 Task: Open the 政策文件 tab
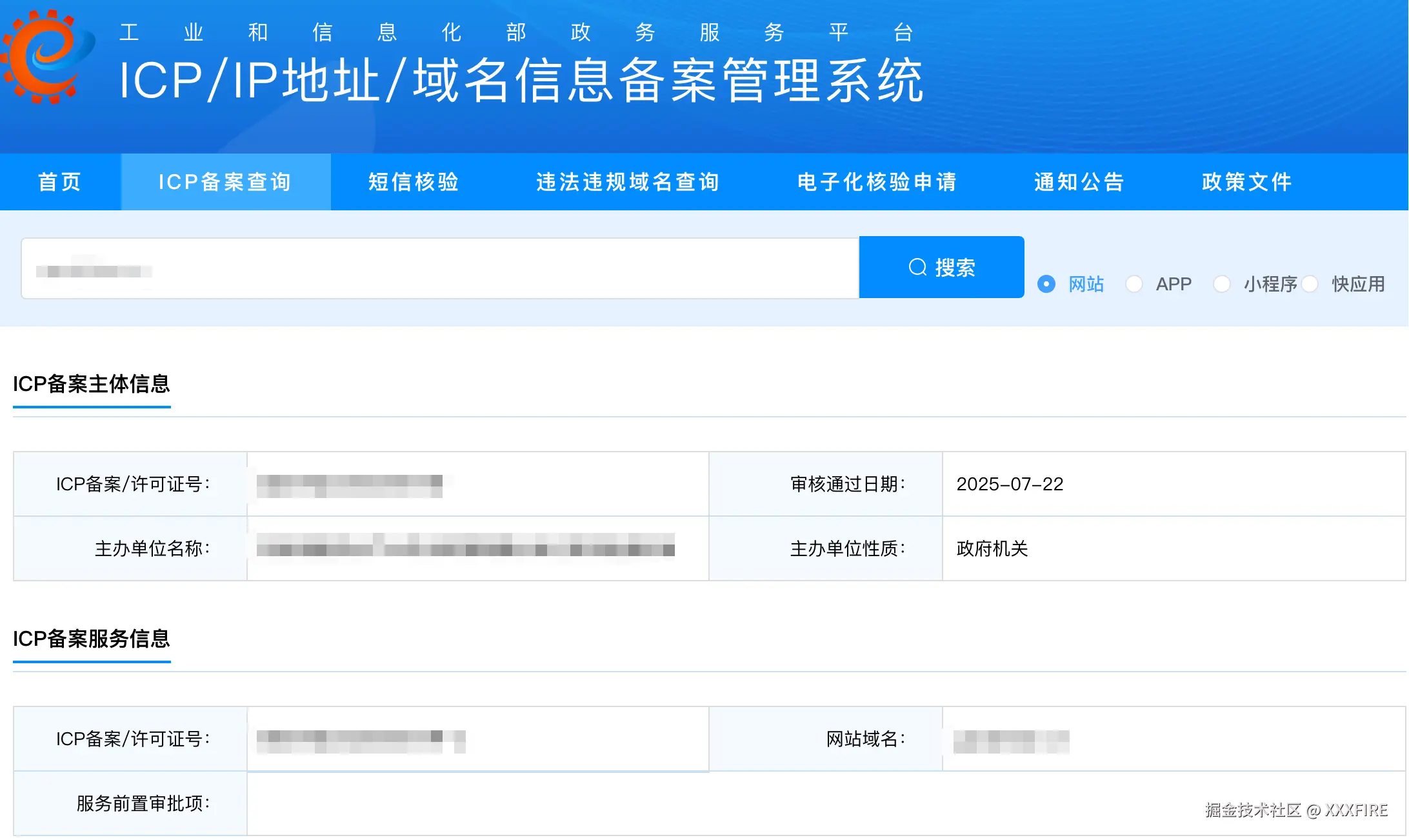(x=1247, y=182)
